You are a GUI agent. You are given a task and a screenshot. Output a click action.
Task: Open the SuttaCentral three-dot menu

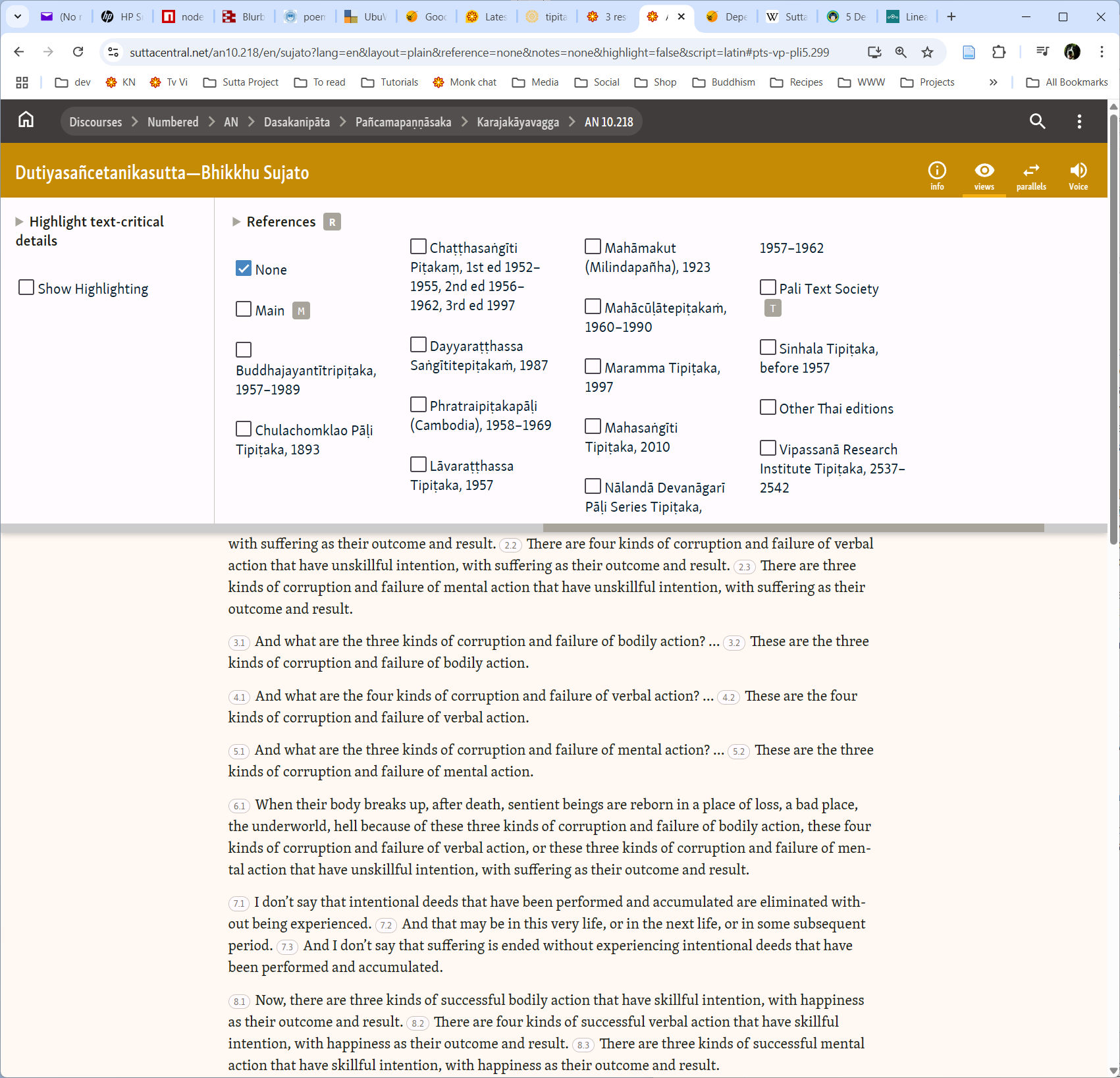1079,121
